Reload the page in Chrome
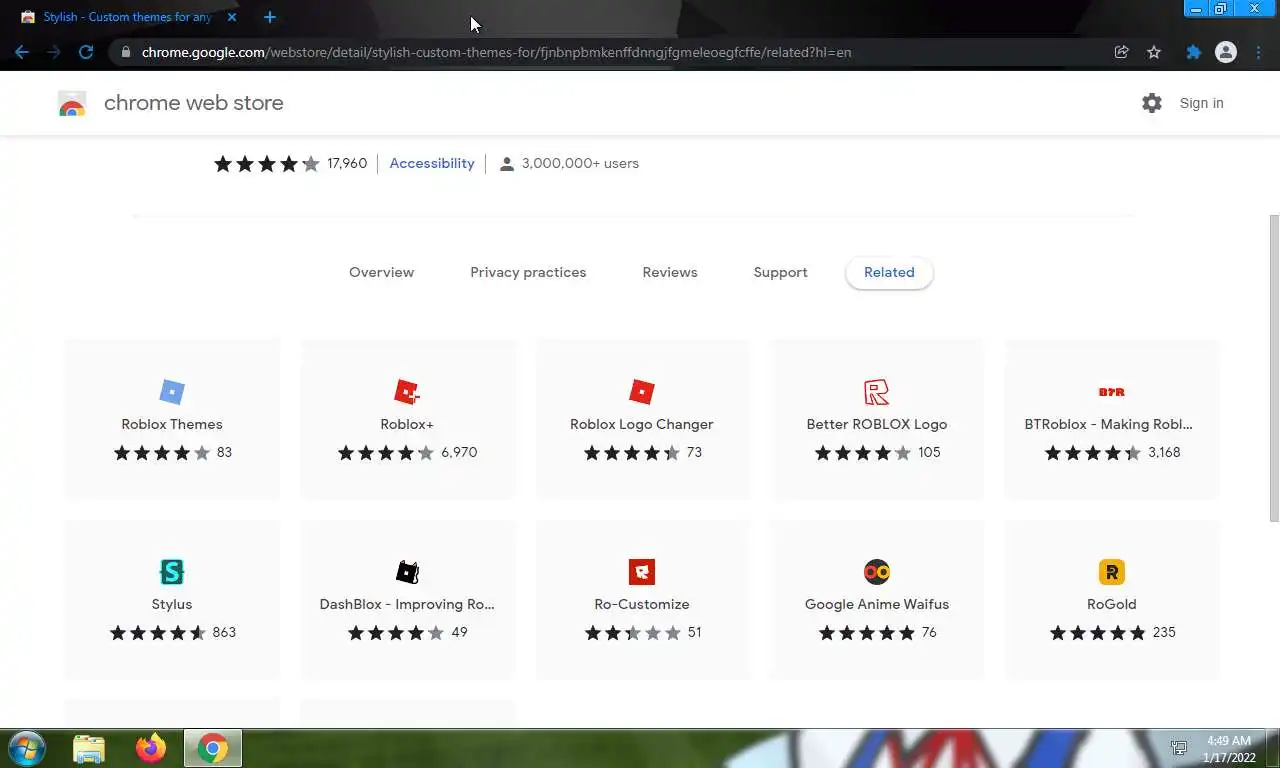Screen dimensions: 1280x768 (x=86, y=52)
